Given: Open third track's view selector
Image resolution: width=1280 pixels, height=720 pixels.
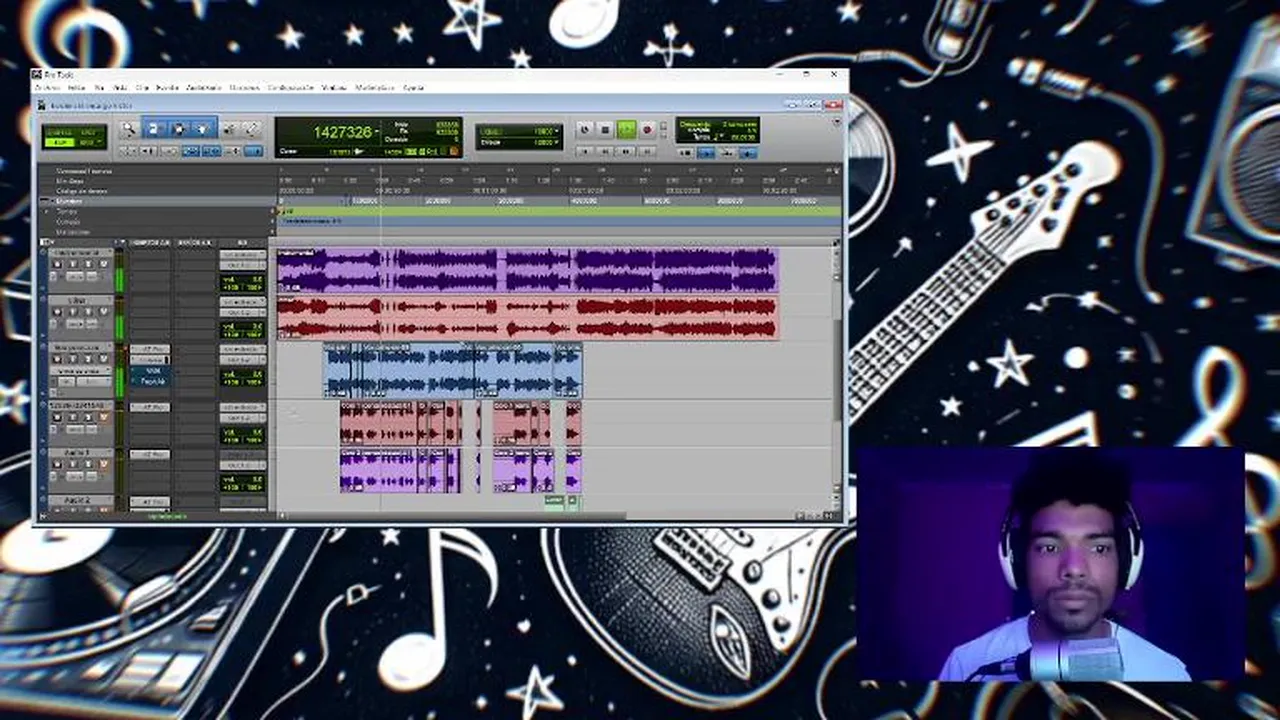Looking at the screenshot, I should [80, 370].
